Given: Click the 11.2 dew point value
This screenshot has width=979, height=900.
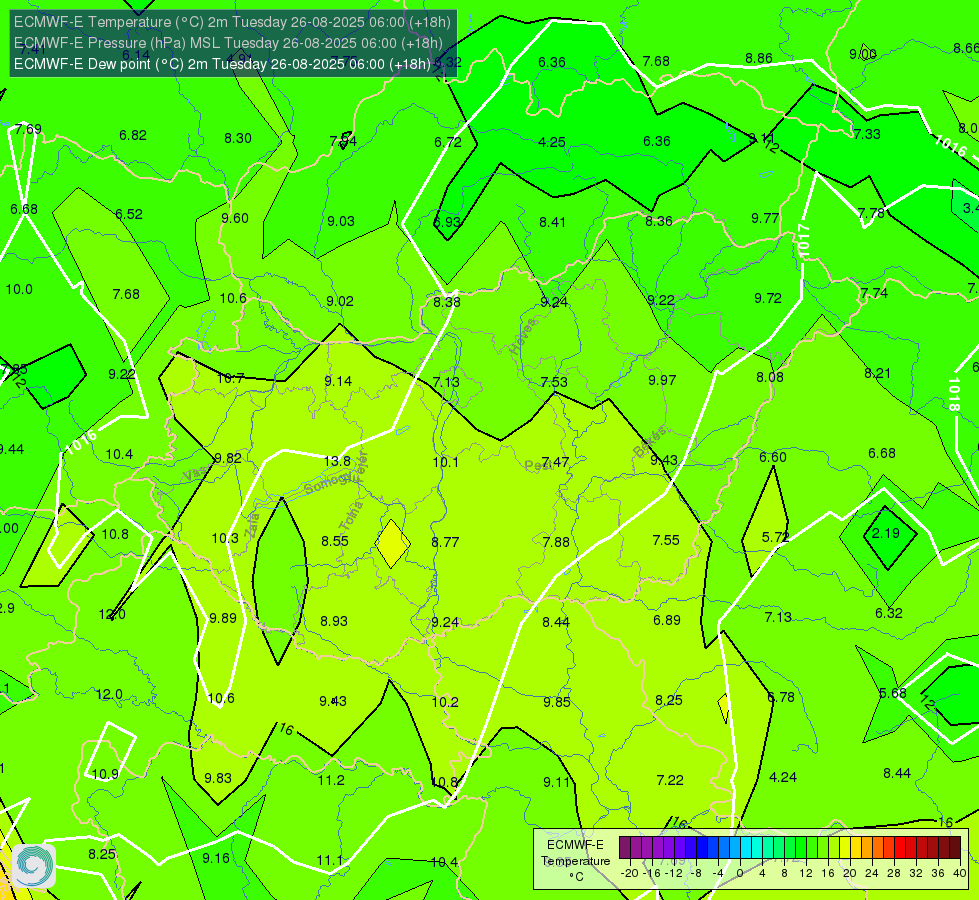Looking at the screenshot, I should point(331,780).
